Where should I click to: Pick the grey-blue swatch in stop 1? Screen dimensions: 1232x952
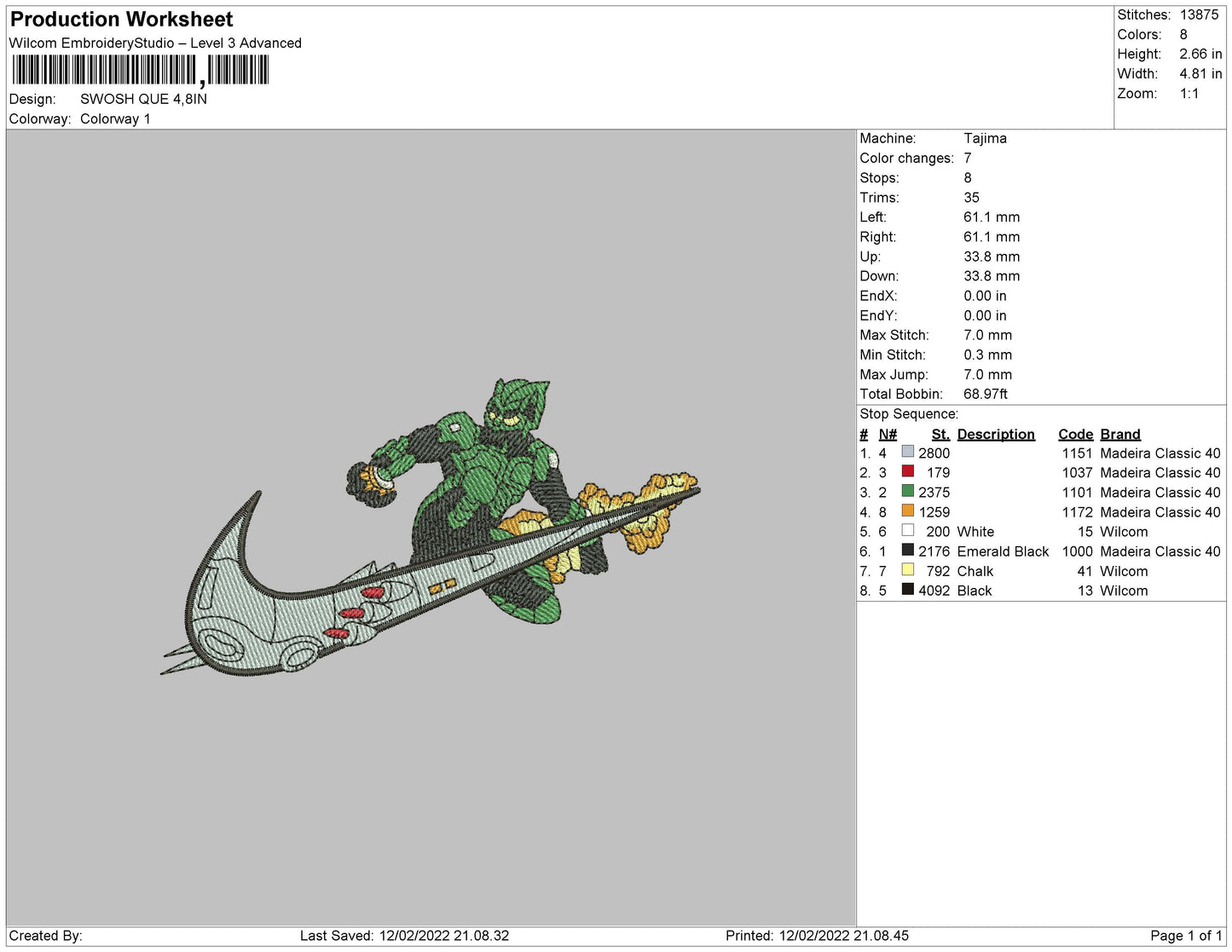pyautogui.click(x=907, y=452)
